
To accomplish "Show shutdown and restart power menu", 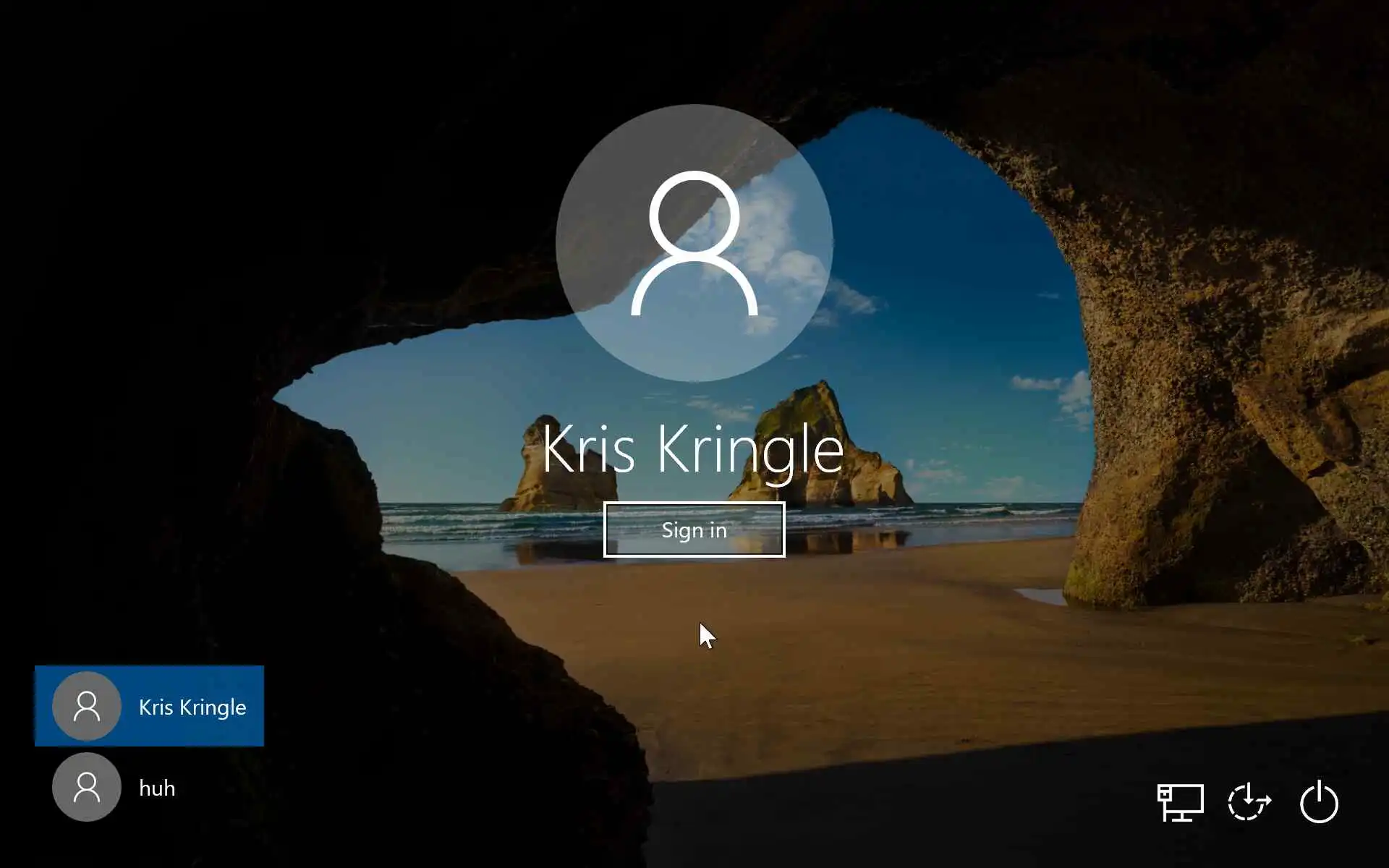I will 1319,802.
